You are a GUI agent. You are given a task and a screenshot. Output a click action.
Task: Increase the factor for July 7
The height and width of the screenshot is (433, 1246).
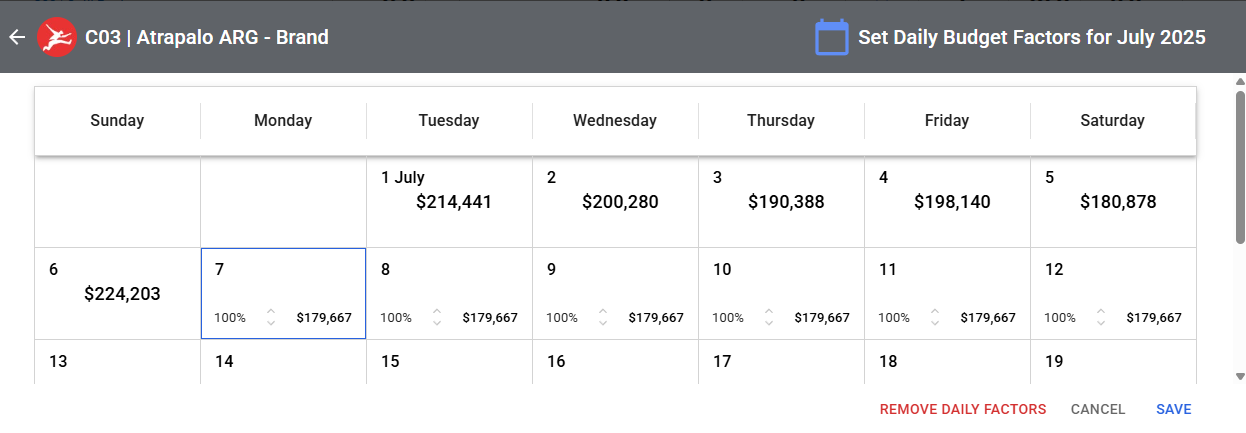(x=270, y=312)
